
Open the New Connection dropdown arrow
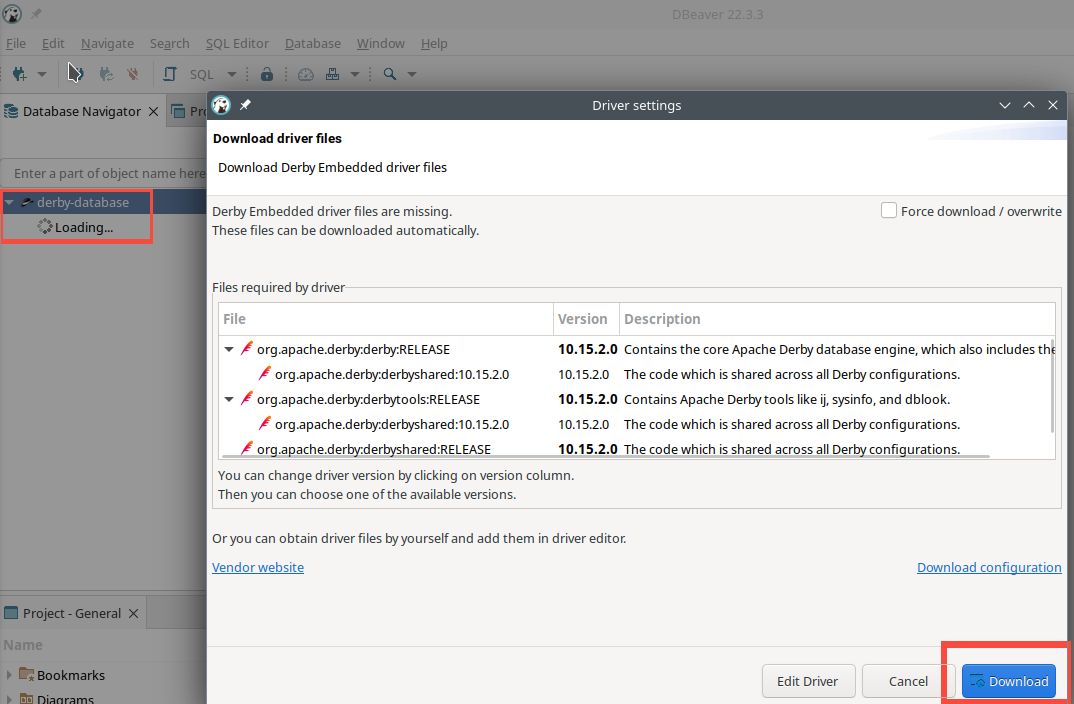click(42, 74)
